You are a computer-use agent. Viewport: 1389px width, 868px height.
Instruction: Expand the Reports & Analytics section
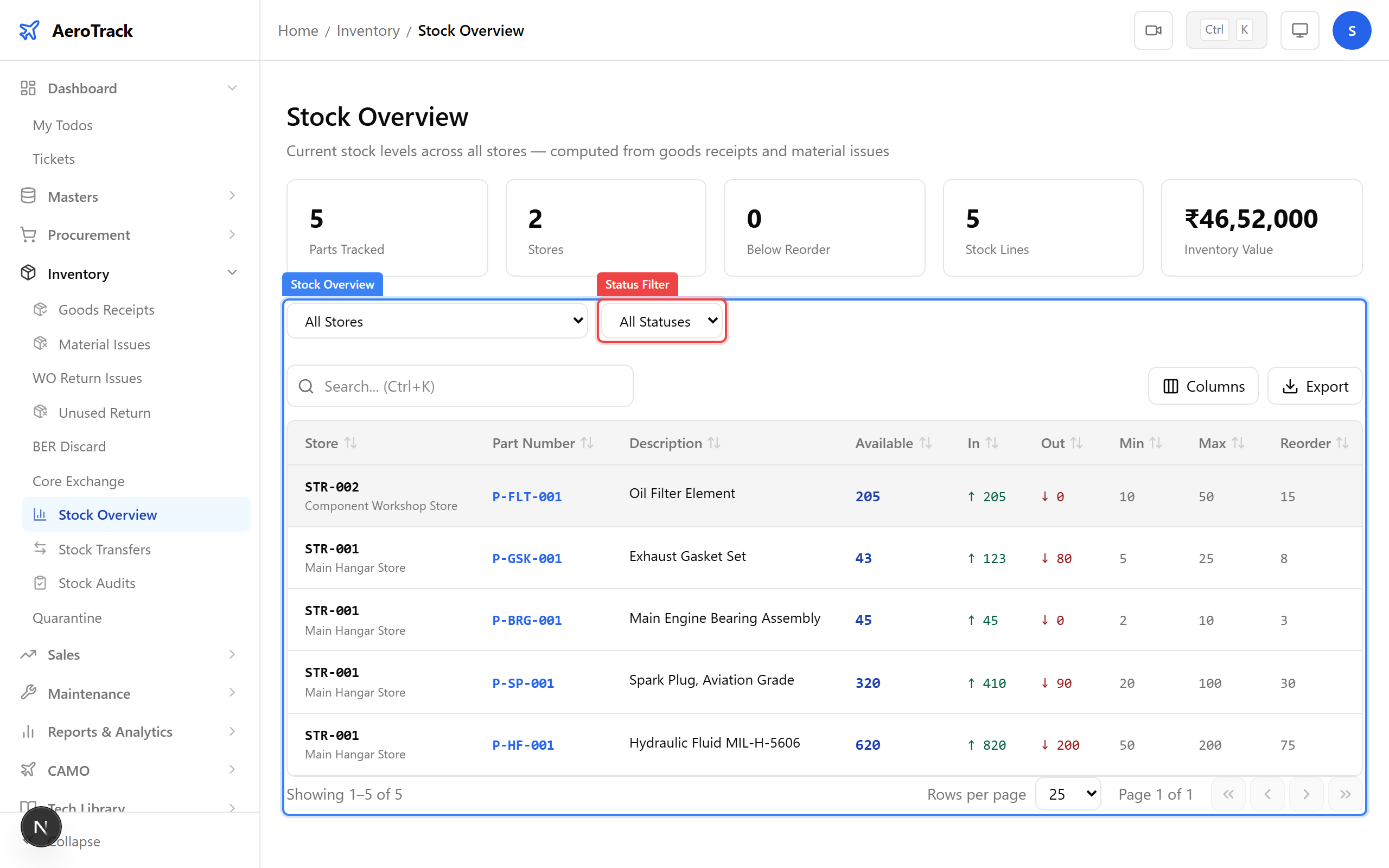click(x=110, y=731)
